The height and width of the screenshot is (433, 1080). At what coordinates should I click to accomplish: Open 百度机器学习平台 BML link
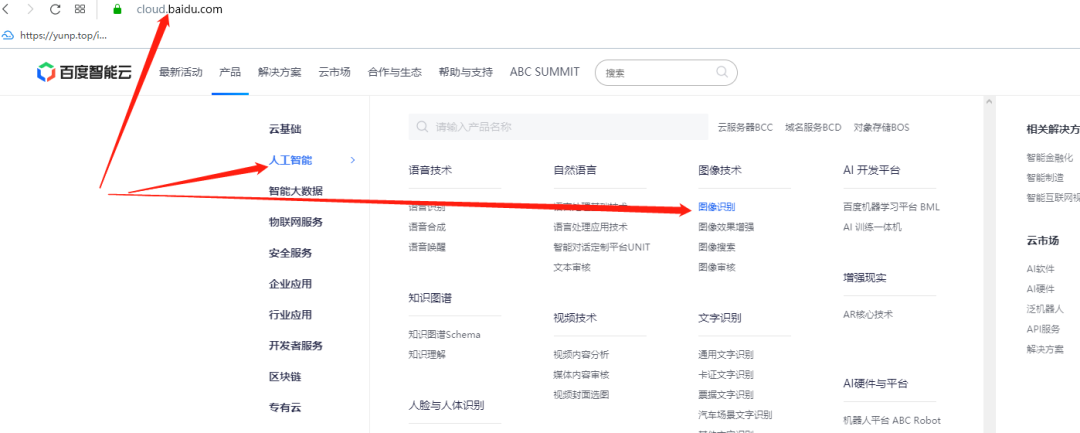(891, 207)
